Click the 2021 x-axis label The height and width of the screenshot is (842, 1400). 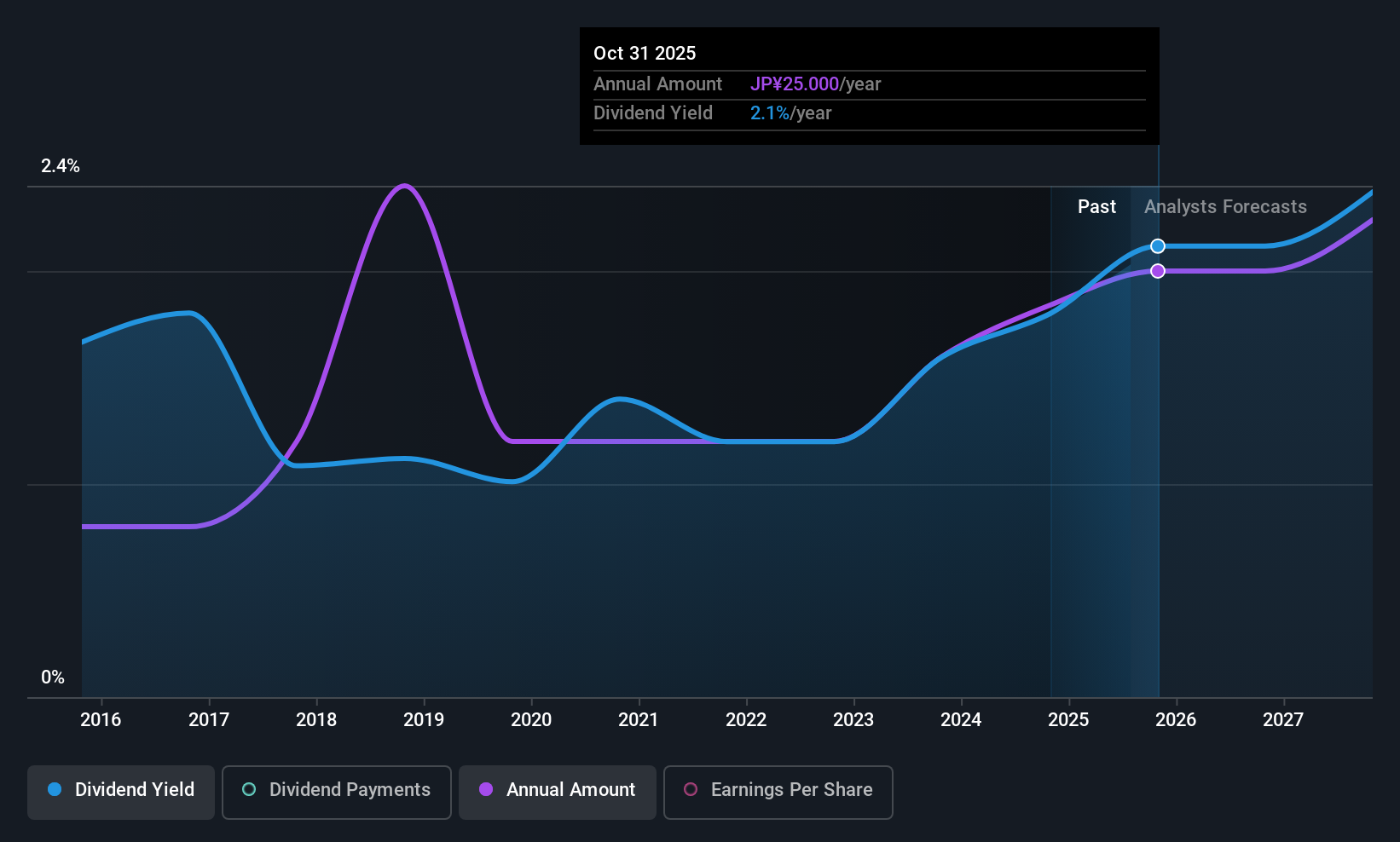(639, 720)
